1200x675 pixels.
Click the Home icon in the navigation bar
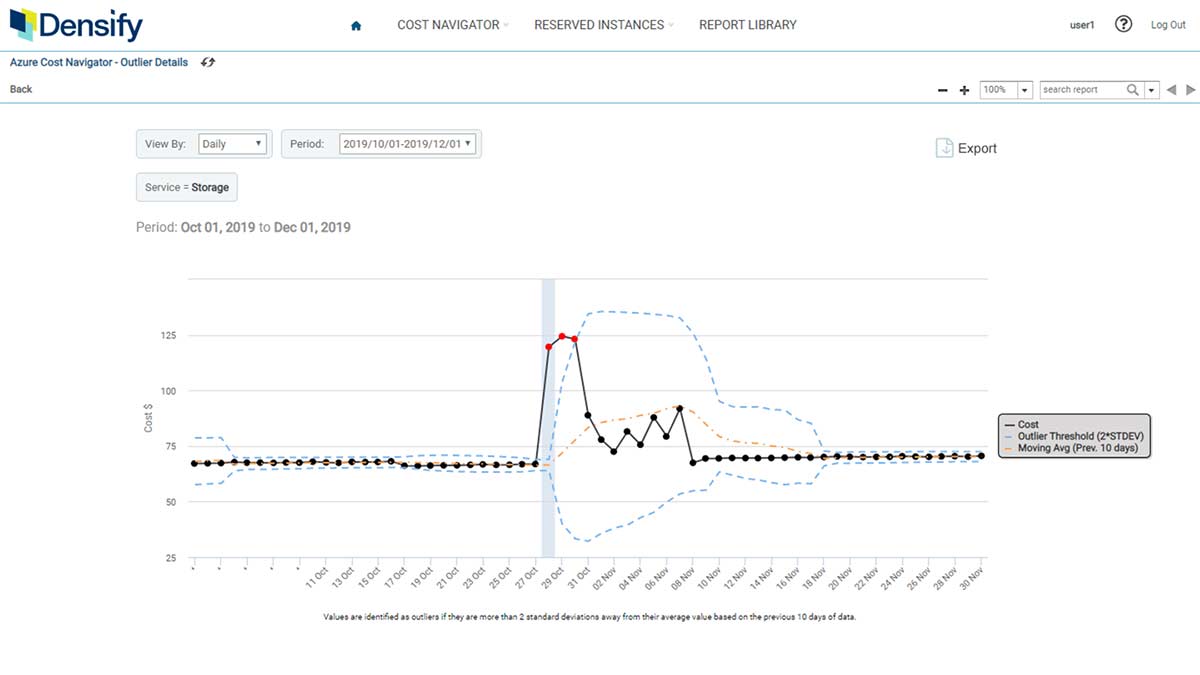click(355, 25)
